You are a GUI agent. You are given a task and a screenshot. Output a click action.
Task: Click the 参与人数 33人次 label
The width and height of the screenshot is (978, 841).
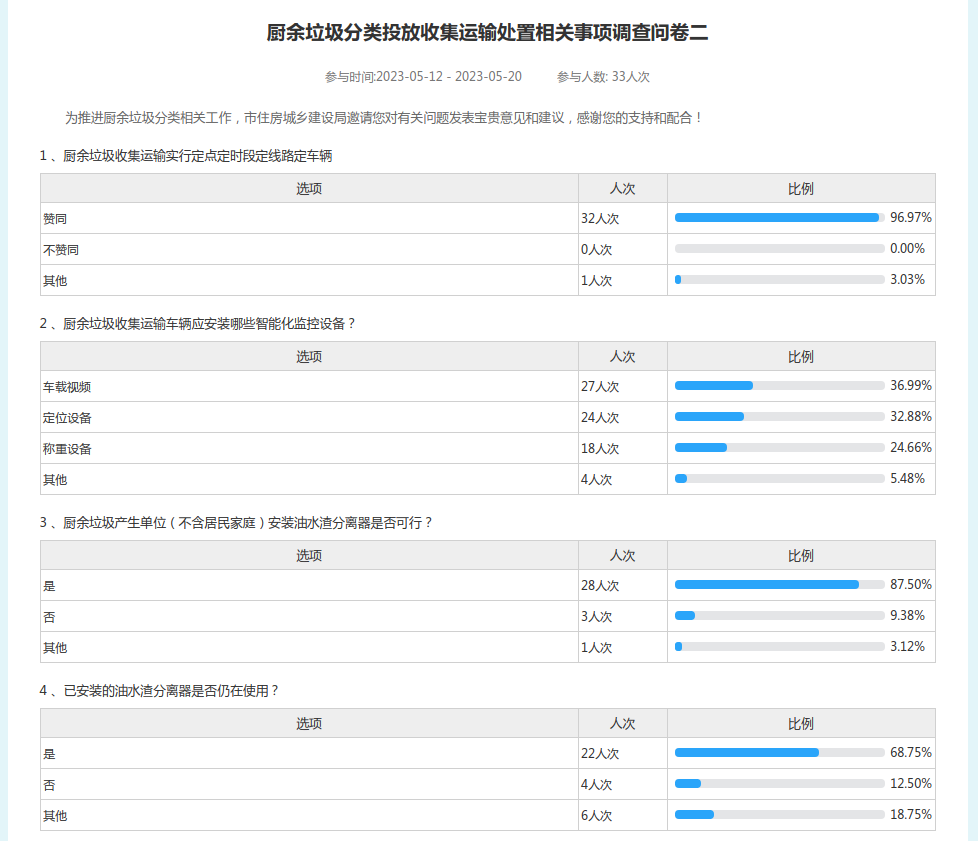[x=603, y=77]
